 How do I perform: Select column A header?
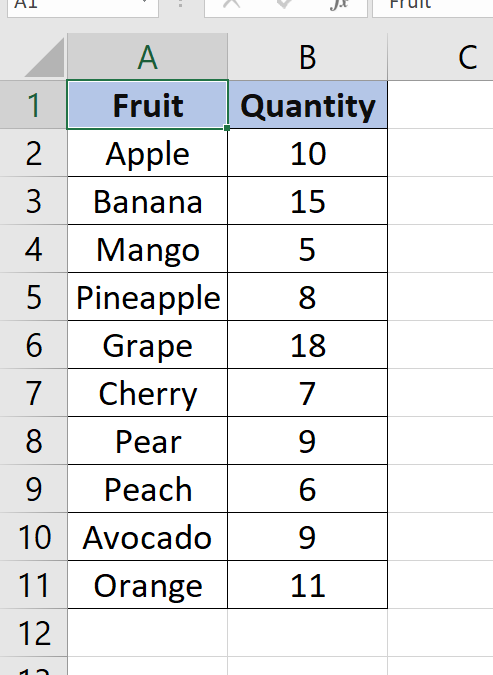(x=147, y=57)
